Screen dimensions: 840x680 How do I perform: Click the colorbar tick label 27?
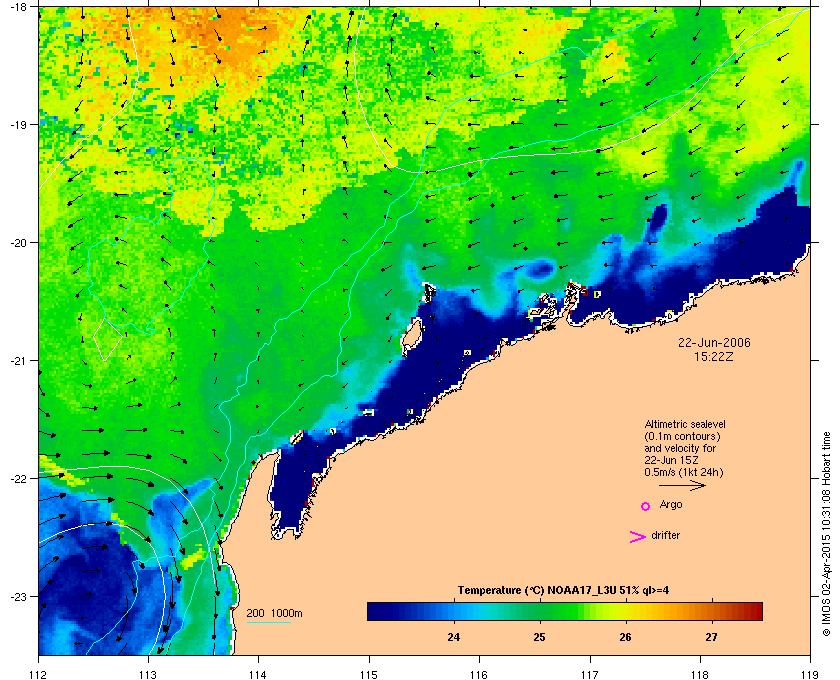(x=711, y=637)
